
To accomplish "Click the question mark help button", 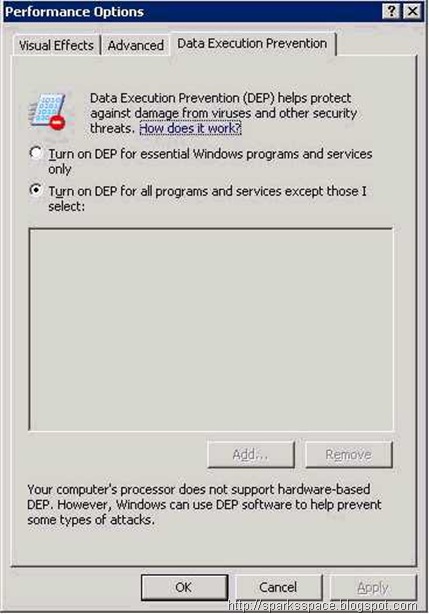I will (x=391, y=11).
